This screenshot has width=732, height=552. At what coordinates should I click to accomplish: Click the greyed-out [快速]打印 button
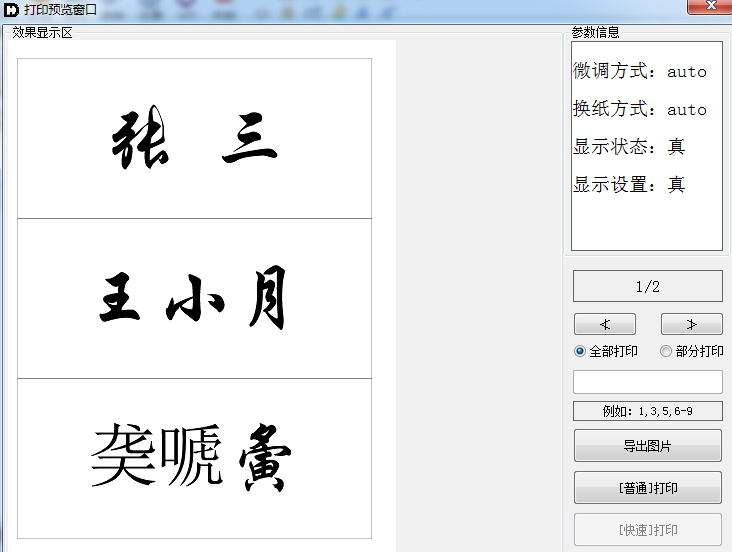647,529
